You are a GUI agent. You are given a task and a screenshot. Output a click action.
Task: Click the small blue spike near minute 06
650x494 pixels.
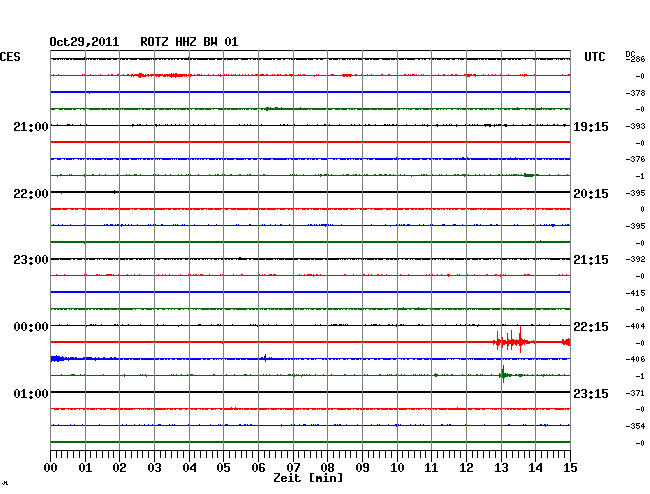tap(265, 358)
